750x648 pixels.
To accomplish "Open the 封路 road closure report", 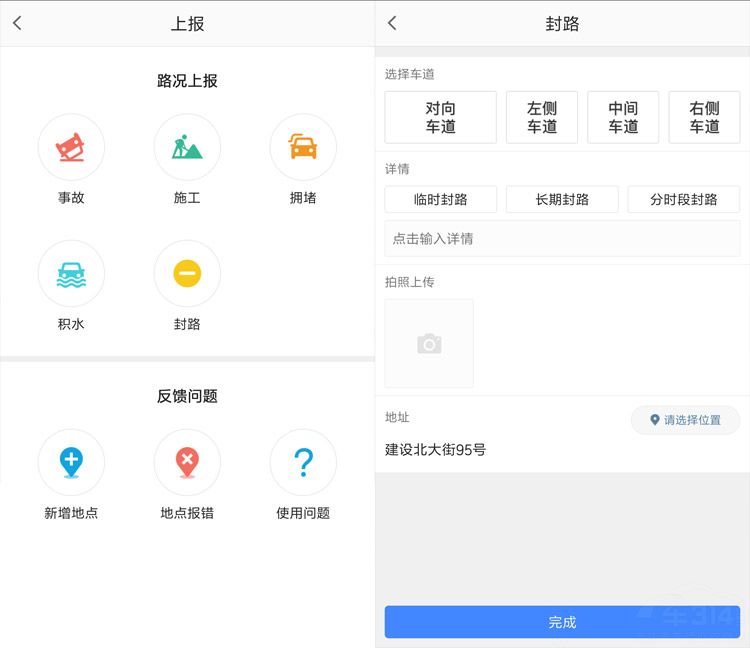I will point(187,274).
